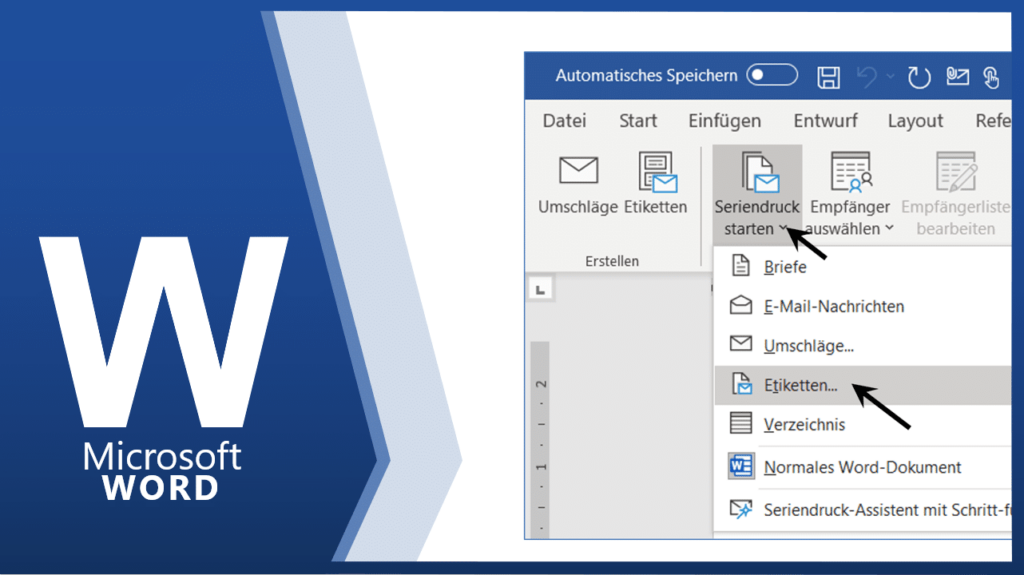Select Etiketten... in the Seriendruck menu
The image size is (1024, 575).
pyautogui.click(x=800, y=385)
